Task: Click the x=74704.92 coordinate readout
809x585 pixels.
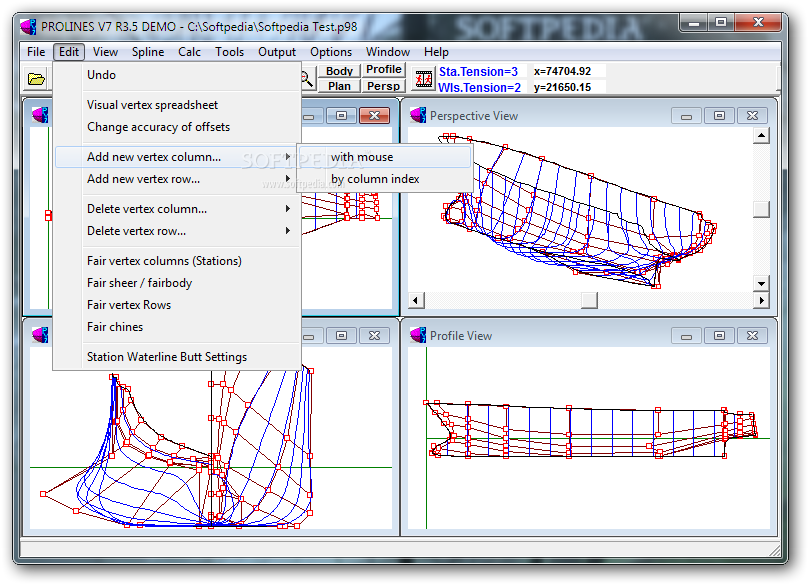Action: (562, 71)
